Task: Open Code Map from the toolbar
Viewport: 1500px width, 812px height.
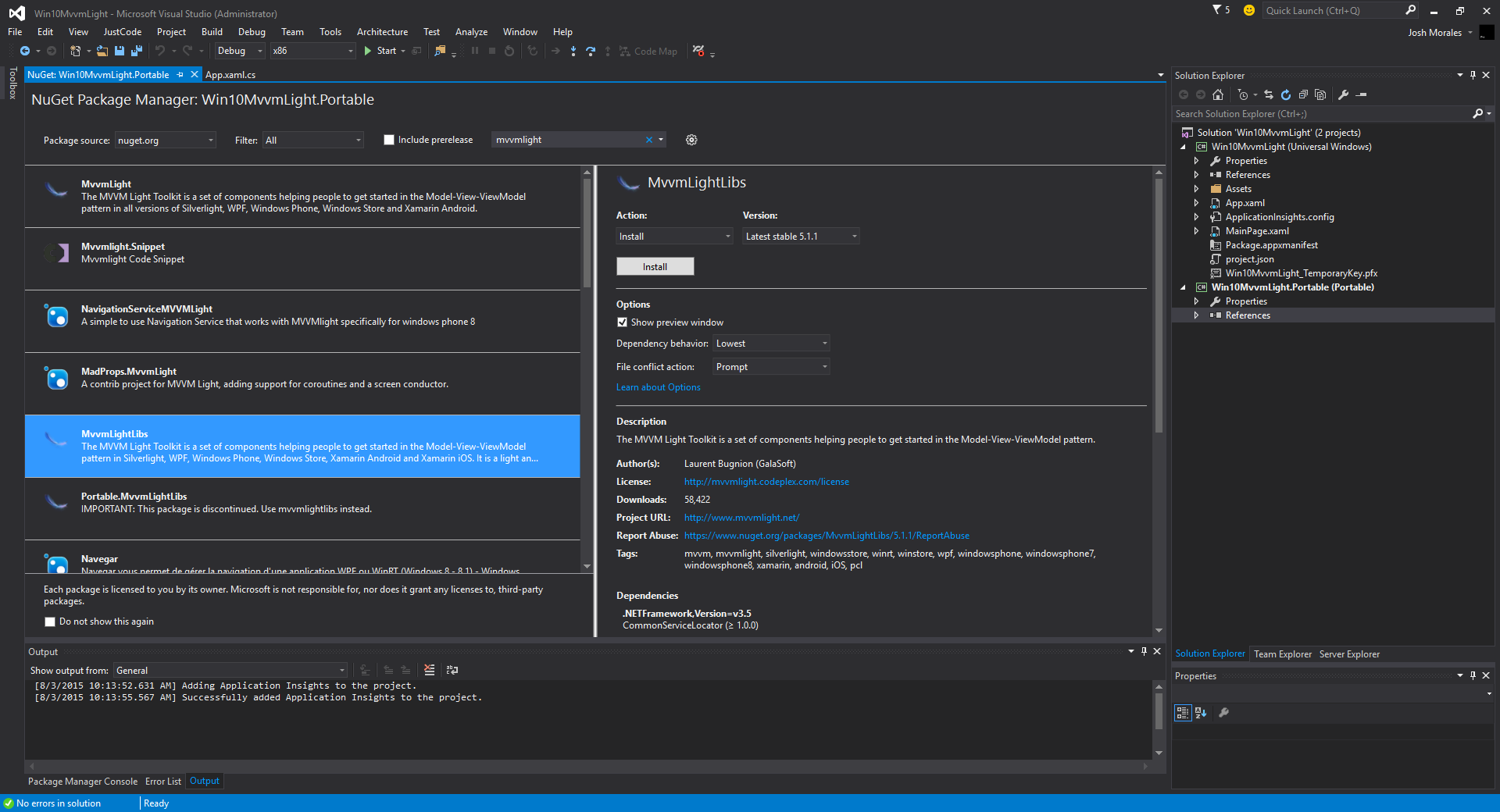Action: pos(648,52)
